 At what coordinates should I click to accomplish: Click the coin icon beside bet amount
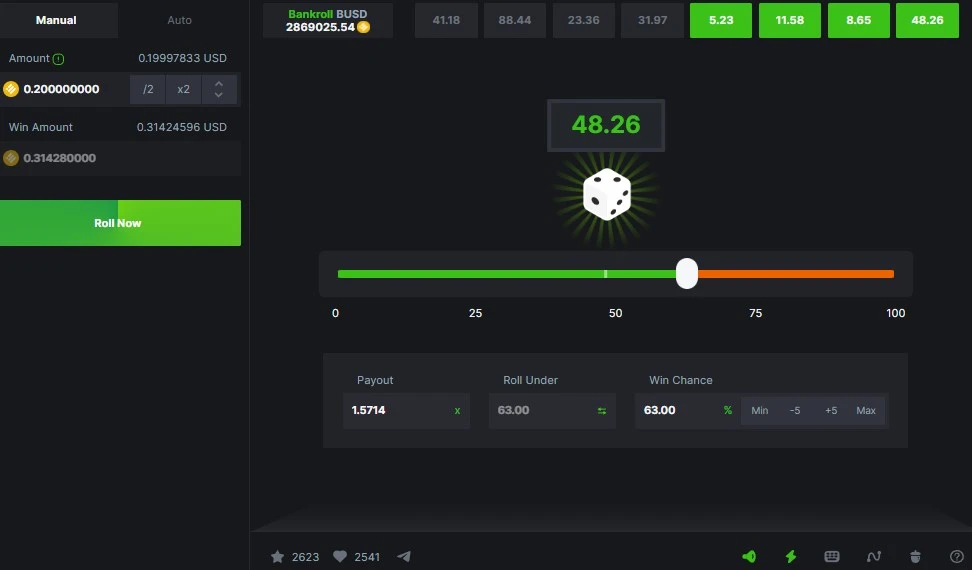coord(11,89)
